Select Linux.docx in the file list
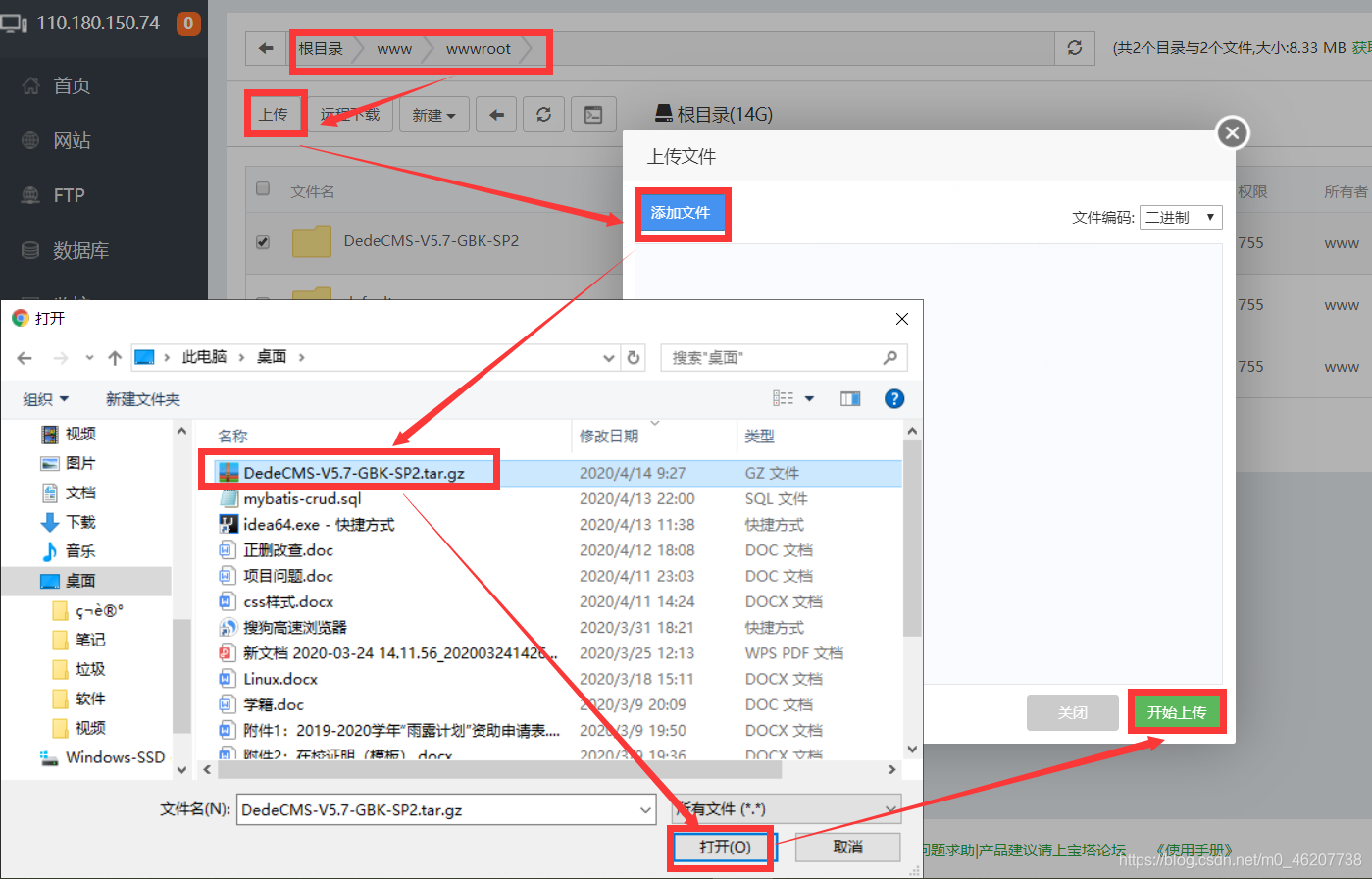 click(280, 679)
